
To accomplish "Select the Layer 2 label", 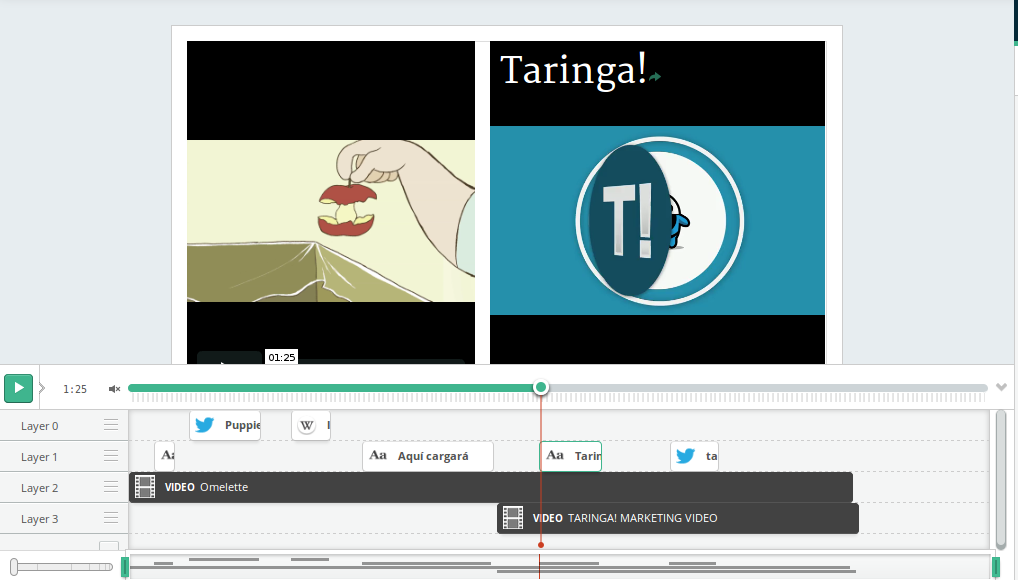I will click(40, 488).
